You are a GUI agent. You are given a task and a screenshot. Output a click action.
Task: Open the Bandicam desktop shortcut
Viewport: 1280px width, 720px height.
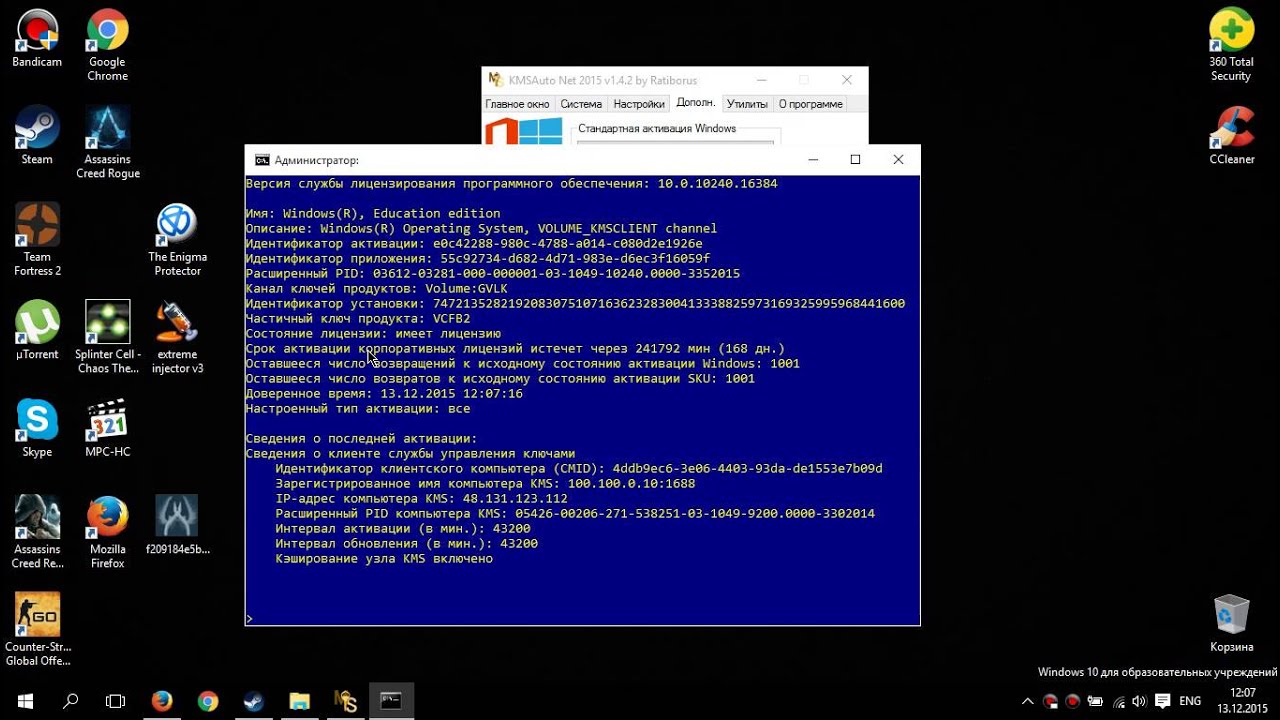(x=37, y=40)
